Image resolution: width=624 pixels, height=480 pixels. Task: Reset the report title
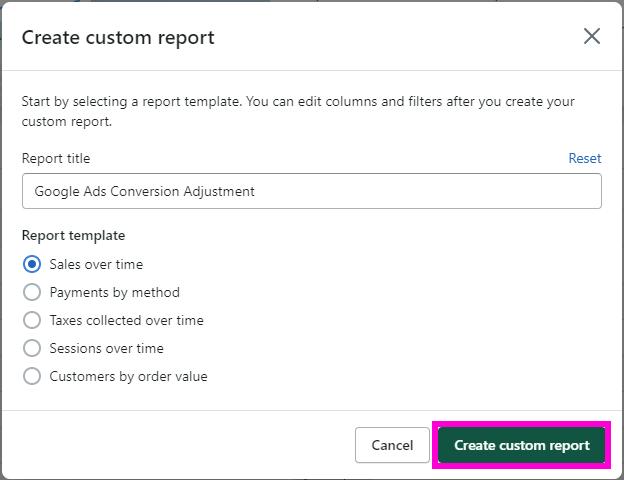pyautogui.click(x=585, y=158)
